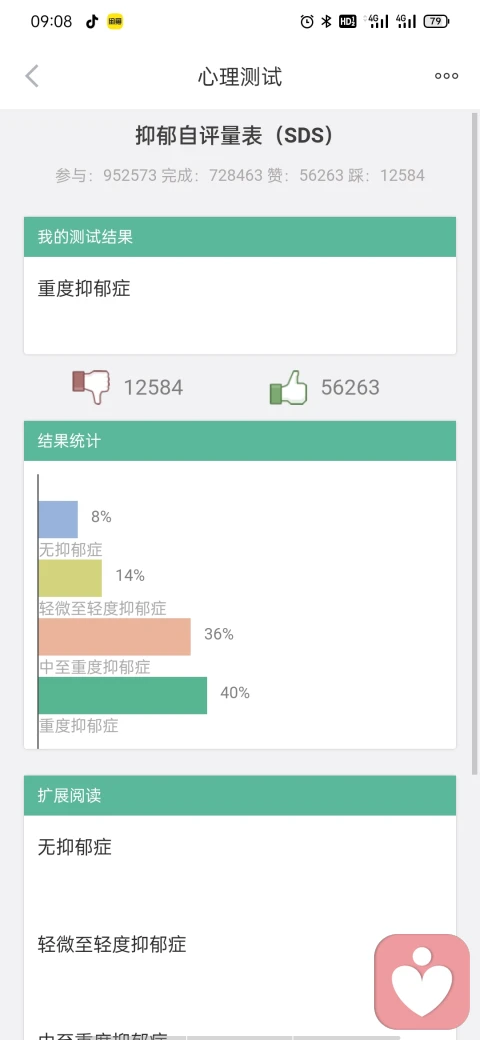Screen dimensions: 480x1040
Task: Select the 结果统计 section header
Action: [x=240, y=440]
